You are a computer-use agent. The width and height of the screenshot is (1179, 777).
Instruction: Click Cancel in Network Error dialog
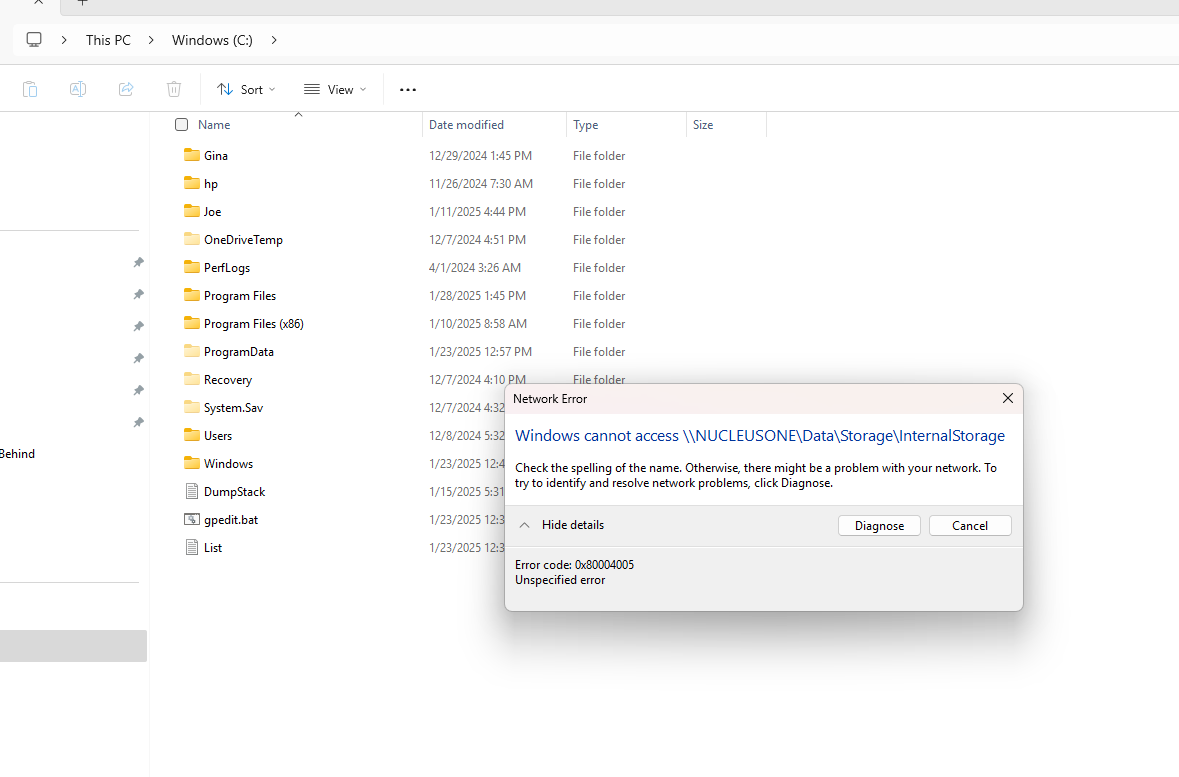970,526
